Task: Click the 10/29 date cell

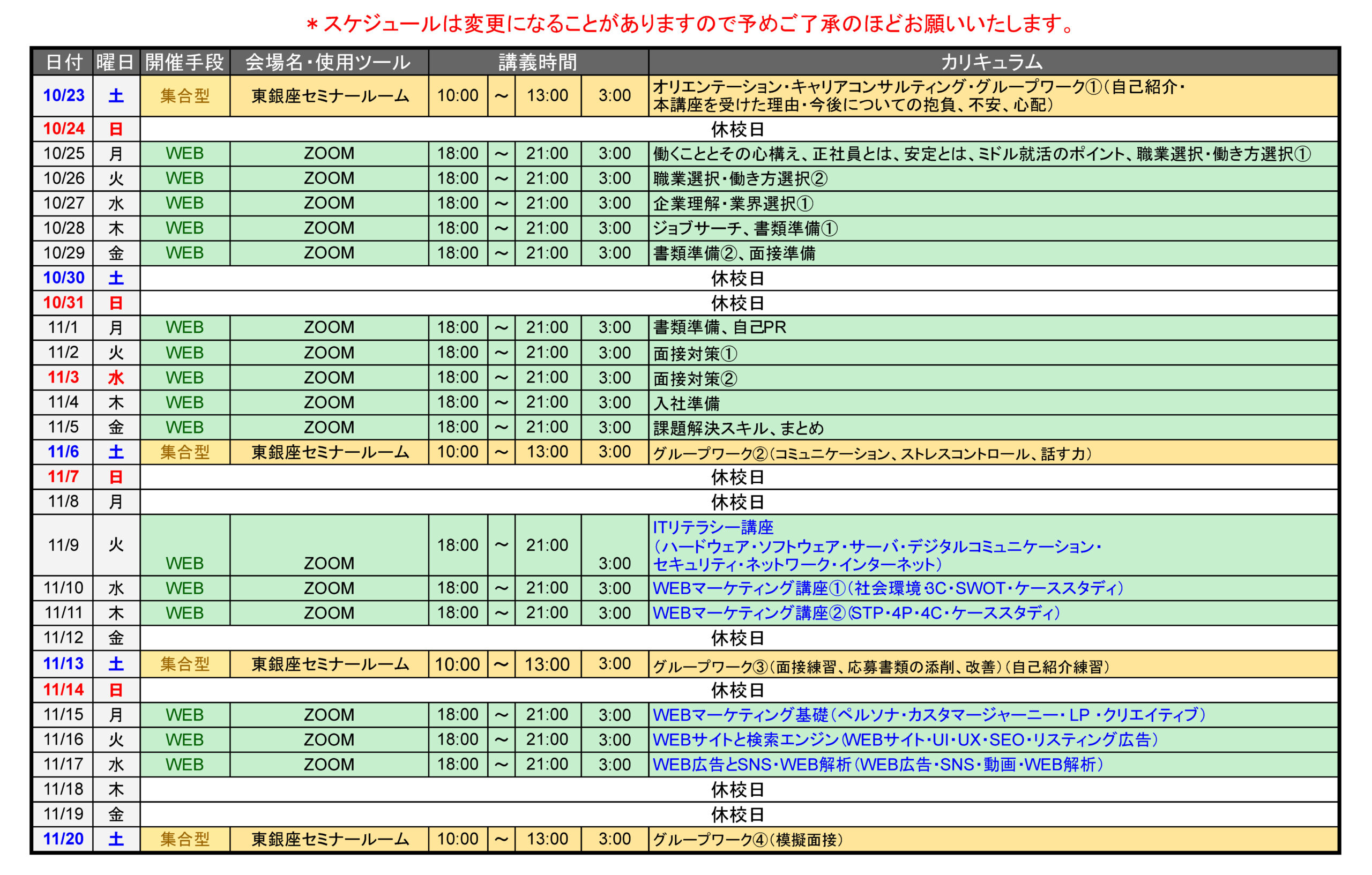Action: 63,253
